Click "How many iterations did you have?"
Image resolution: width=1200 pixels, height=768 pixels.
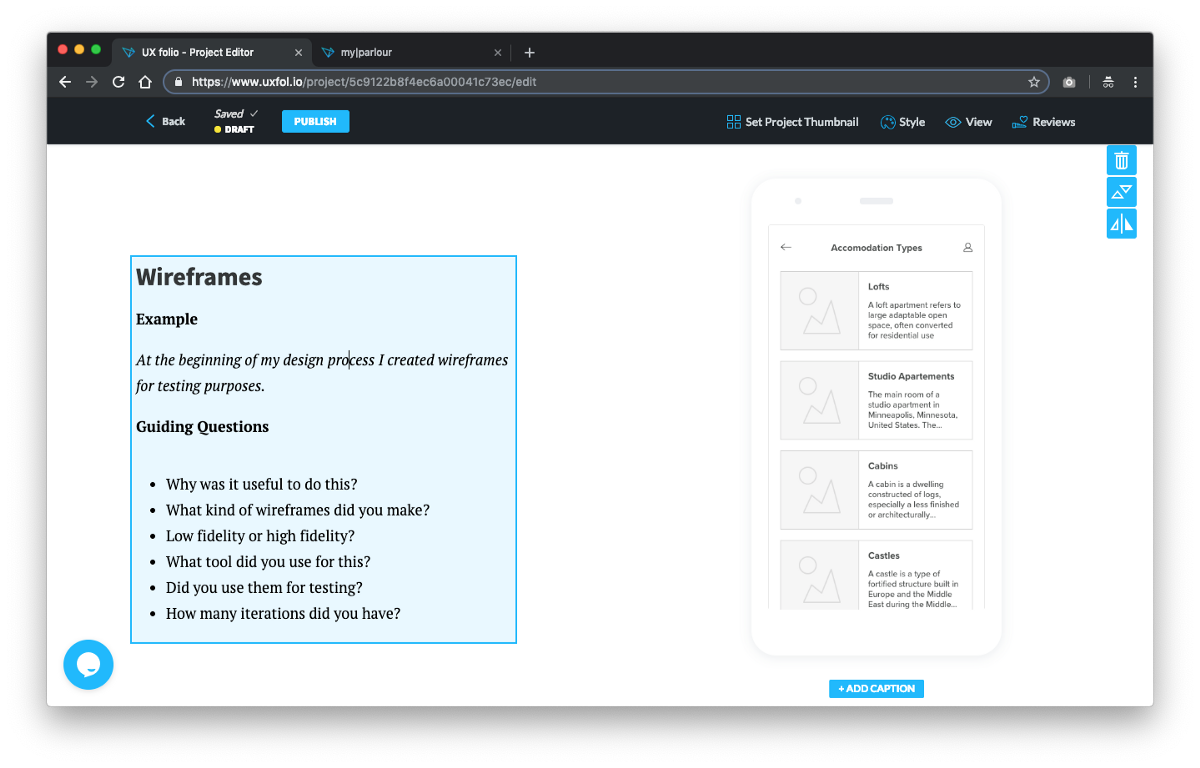pyautogui.click(x=283, y=614)
